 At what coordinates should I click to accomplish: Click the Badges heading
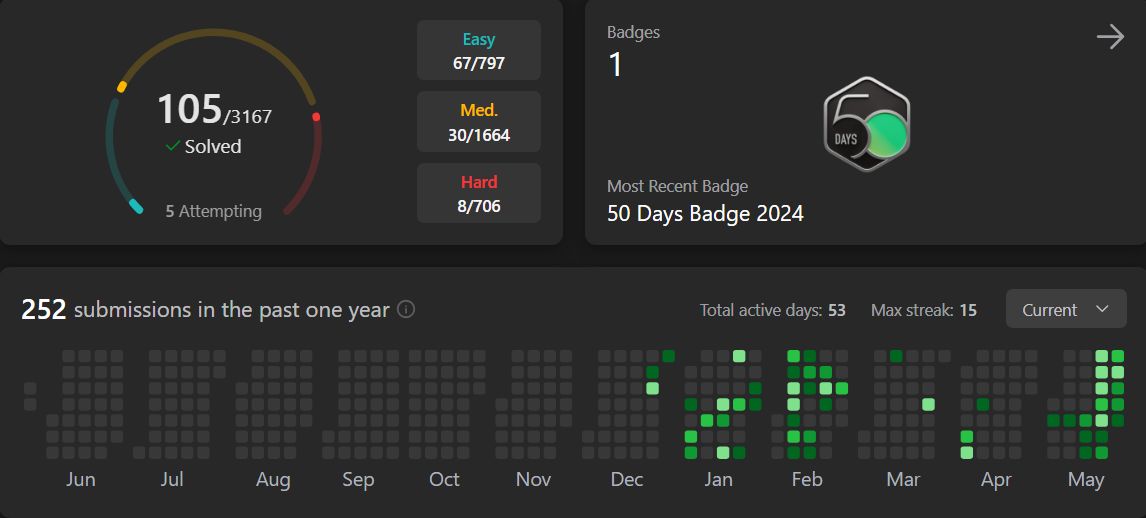click(634, 32)
